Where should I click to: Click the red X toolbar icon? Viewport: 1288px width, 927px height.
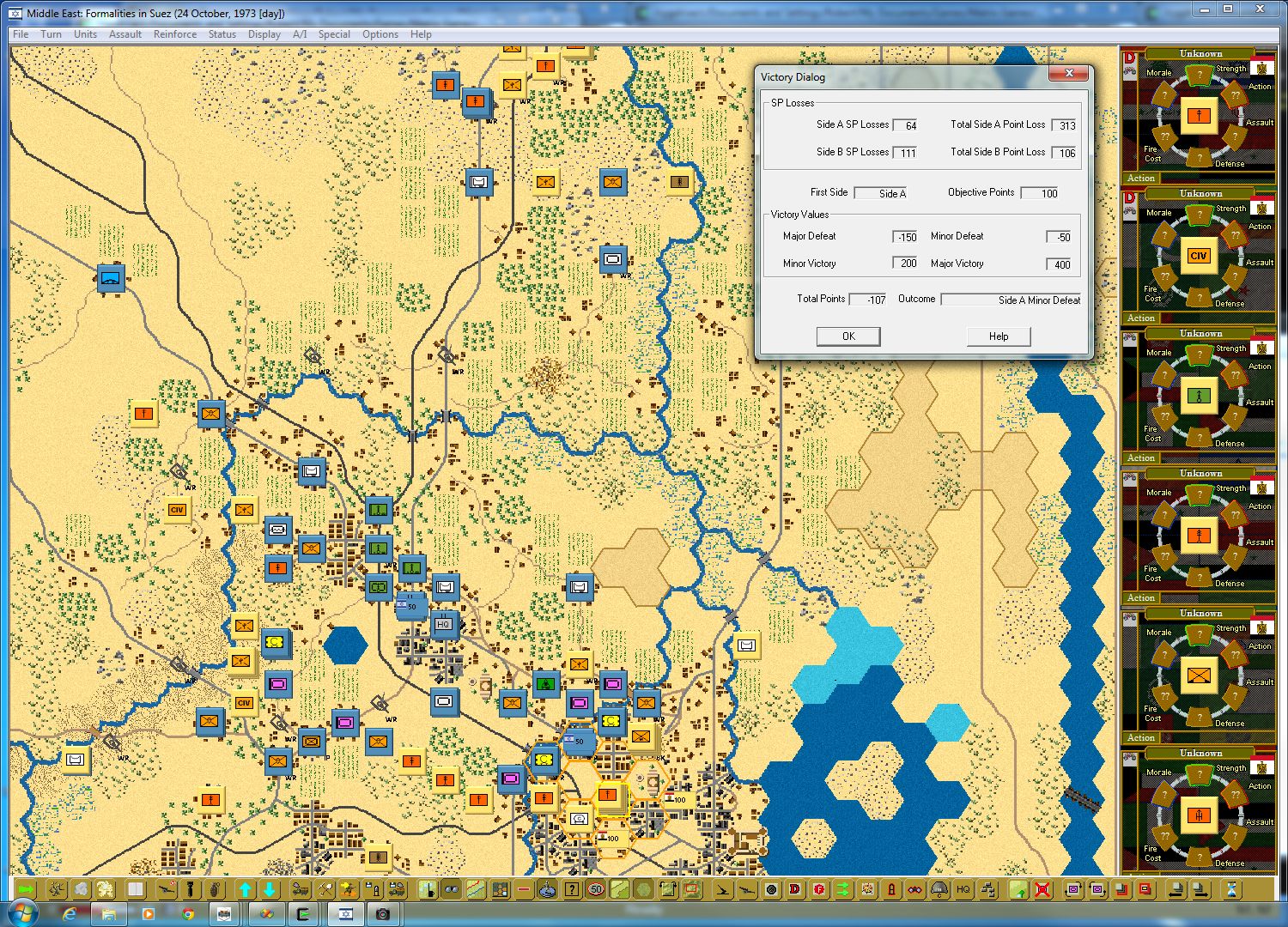(1042, 889)
